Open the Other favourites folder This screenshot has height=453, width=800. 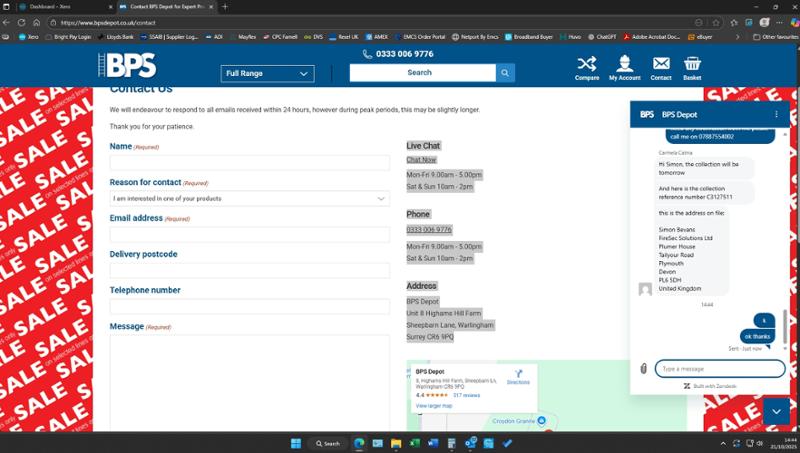776,37
